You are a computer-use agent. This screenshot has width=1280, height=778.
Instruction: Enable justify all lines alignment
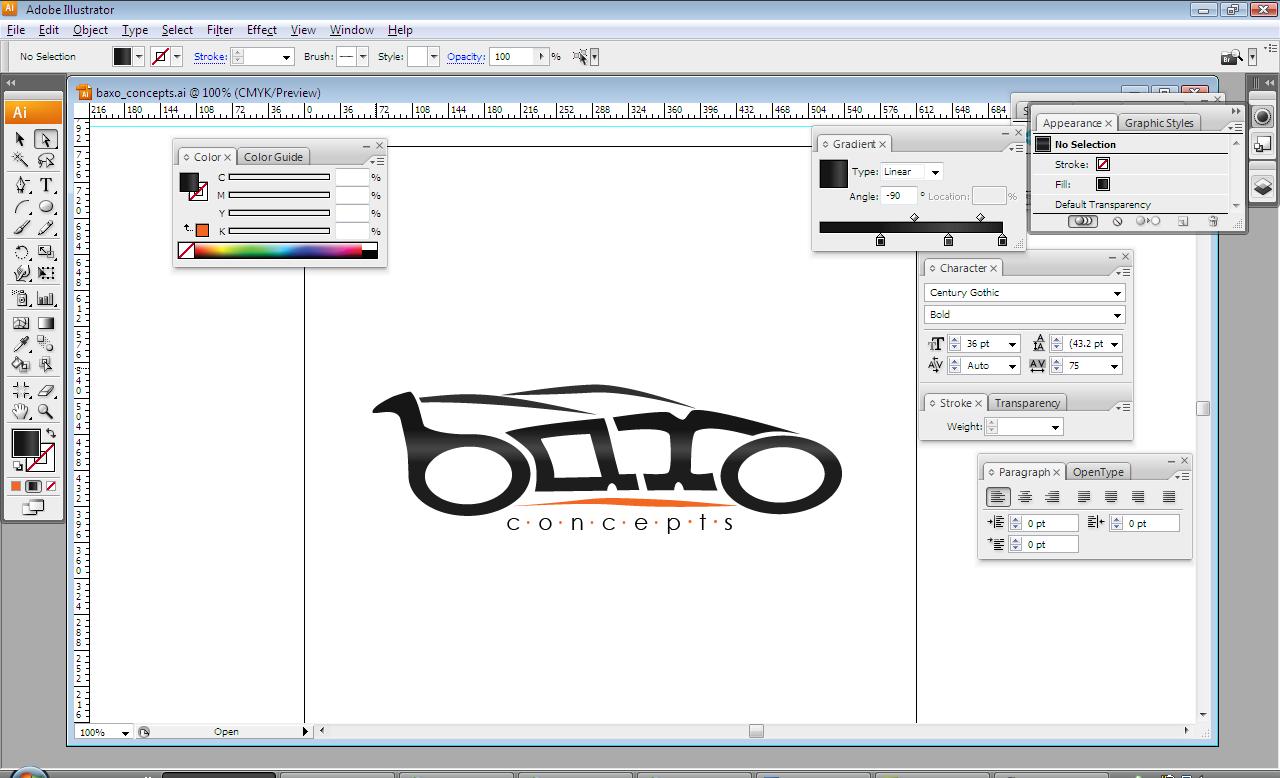point(1168,497)
